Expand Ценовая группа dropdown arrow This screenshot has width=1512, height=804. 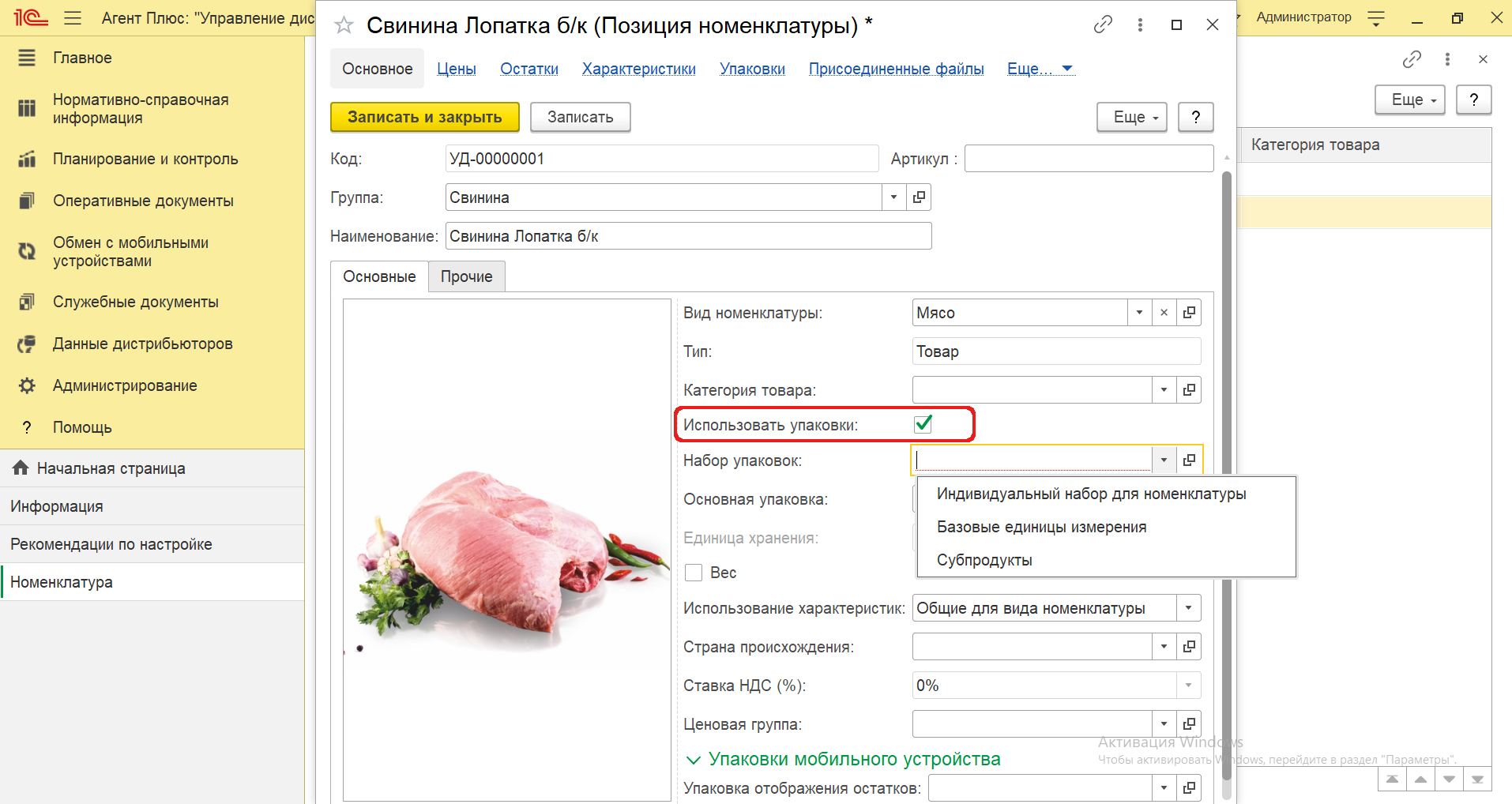point(1164,724)
